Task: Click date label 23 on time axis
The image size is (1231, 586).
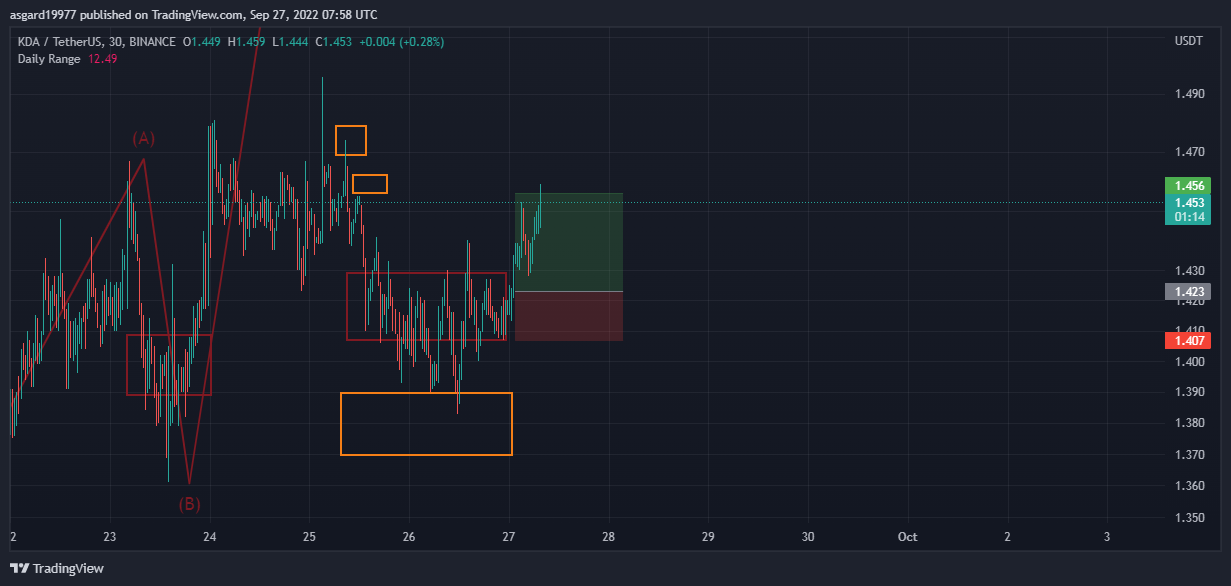Action: coord(110,537)
